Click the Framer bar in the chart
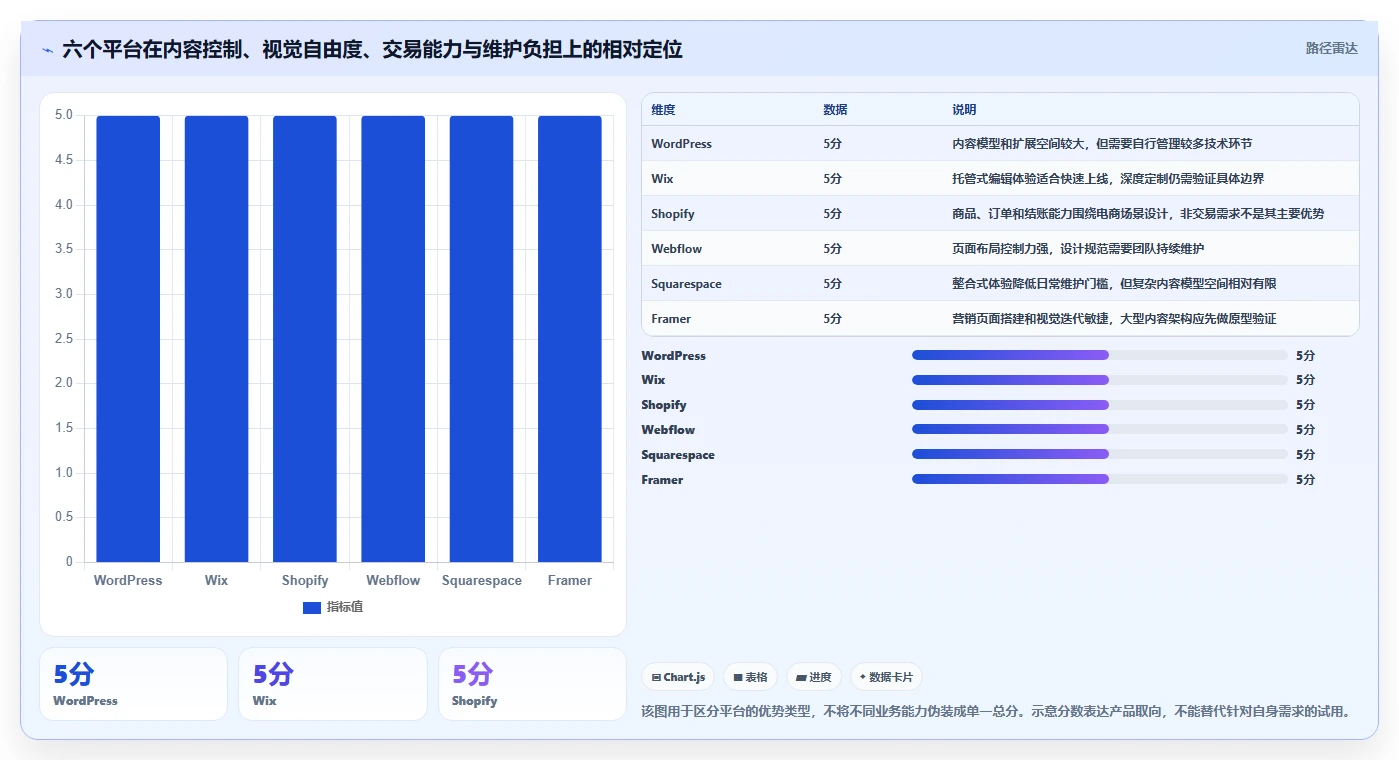 570,338
